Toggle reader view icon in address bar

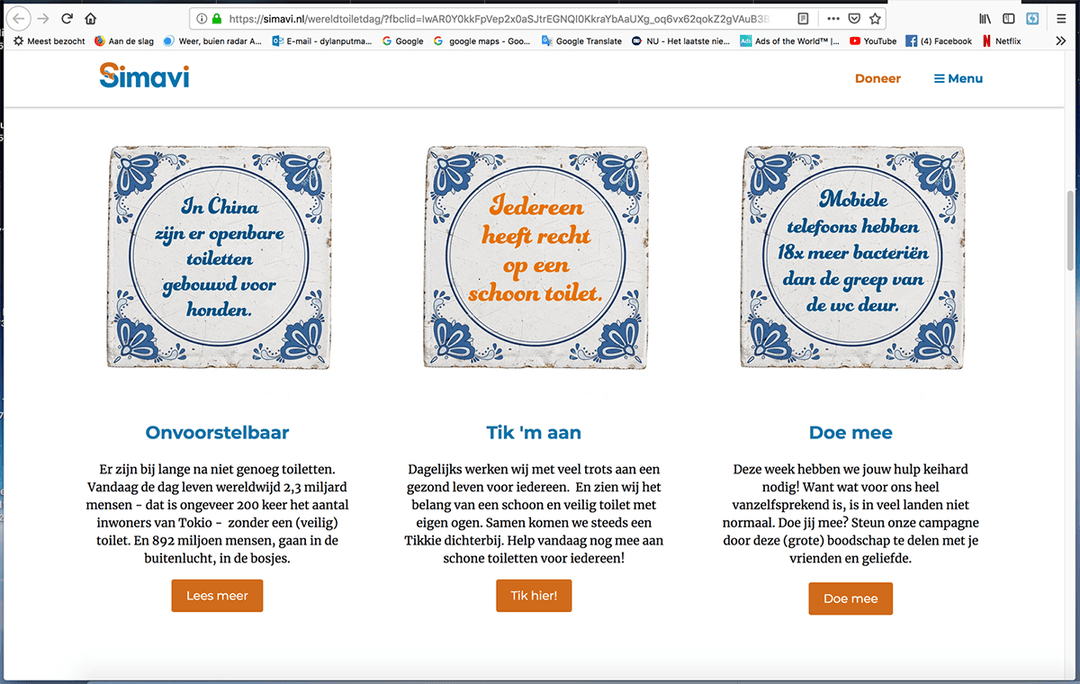coord(803,18)
